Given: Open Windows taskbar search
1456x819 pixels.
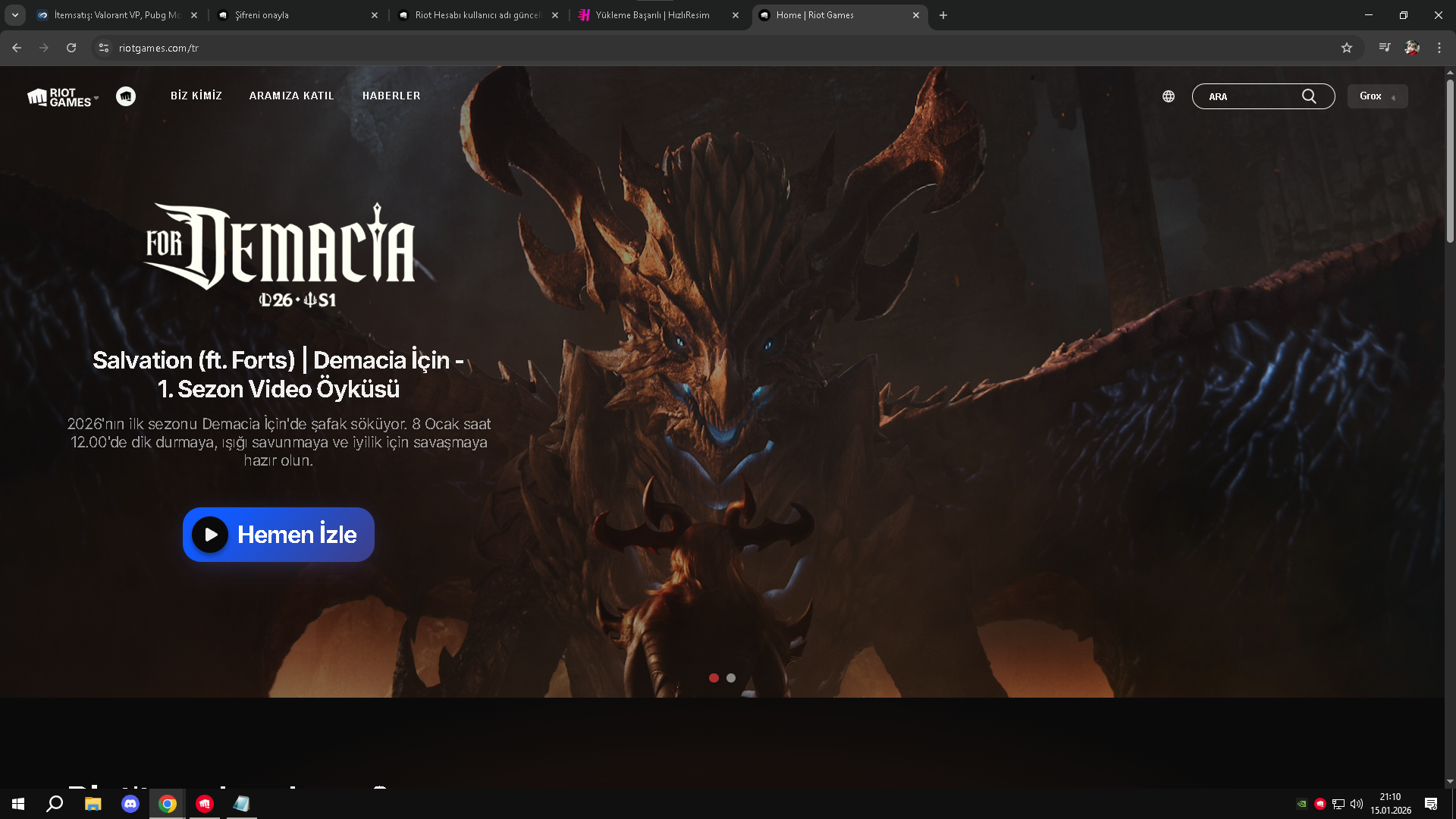Looking at the screenshot, I should tap(55, 804).
